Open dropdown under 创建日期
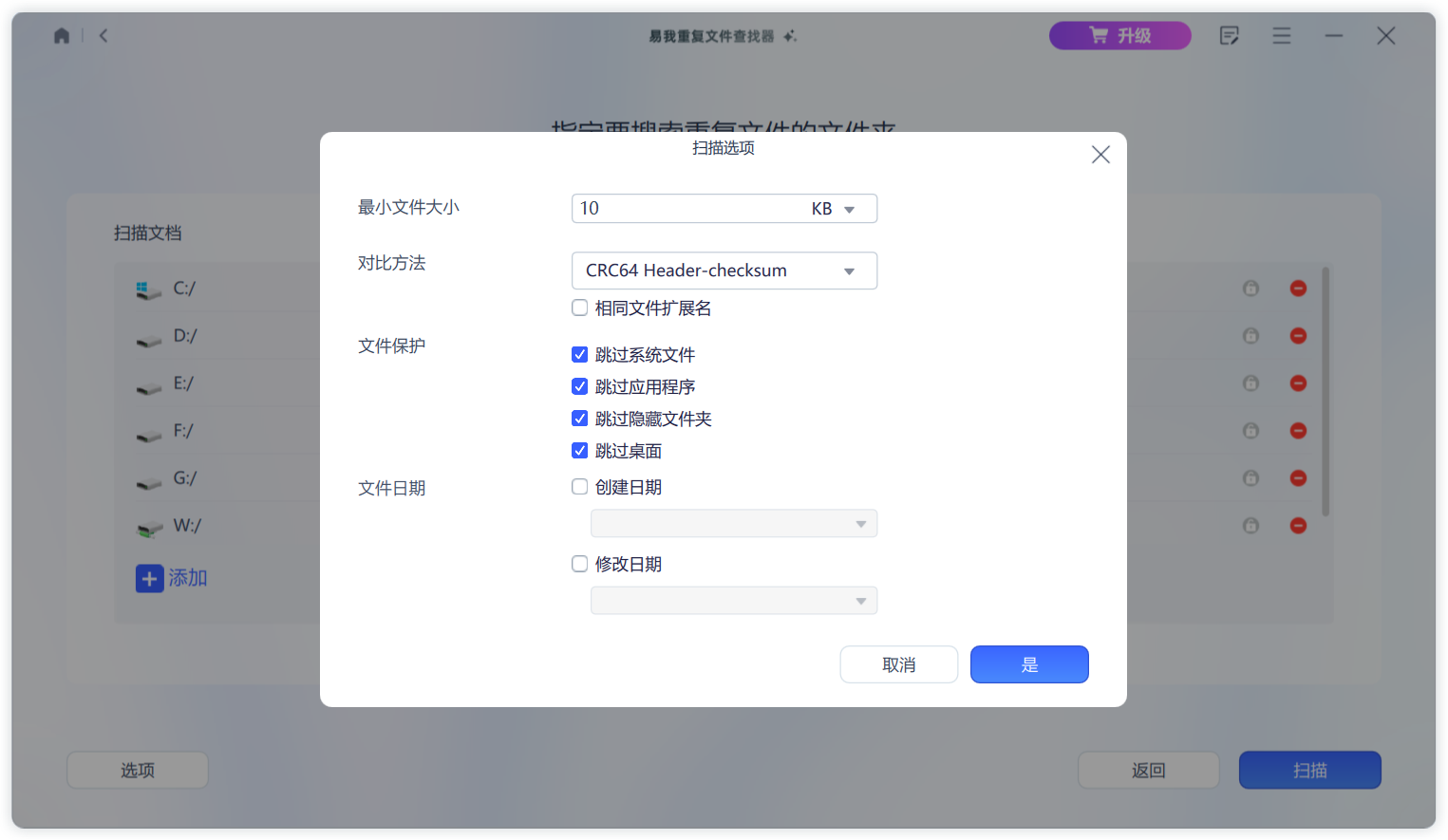 [734, 524]
